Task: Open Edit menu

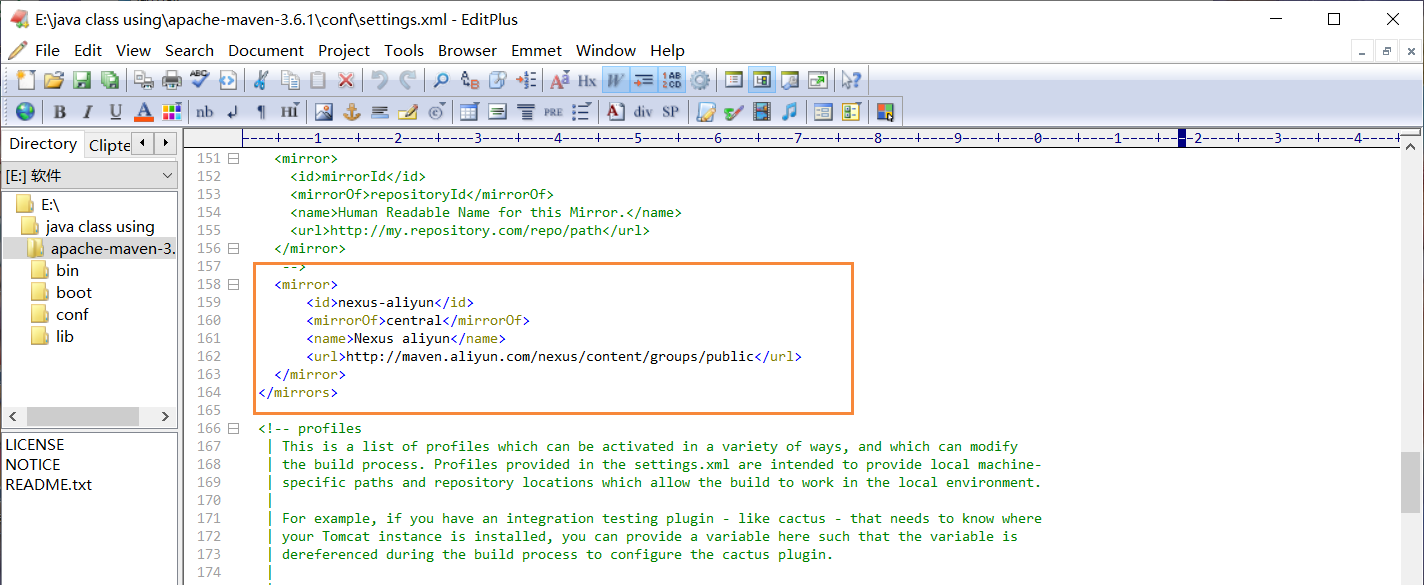Action: point(88,50)
